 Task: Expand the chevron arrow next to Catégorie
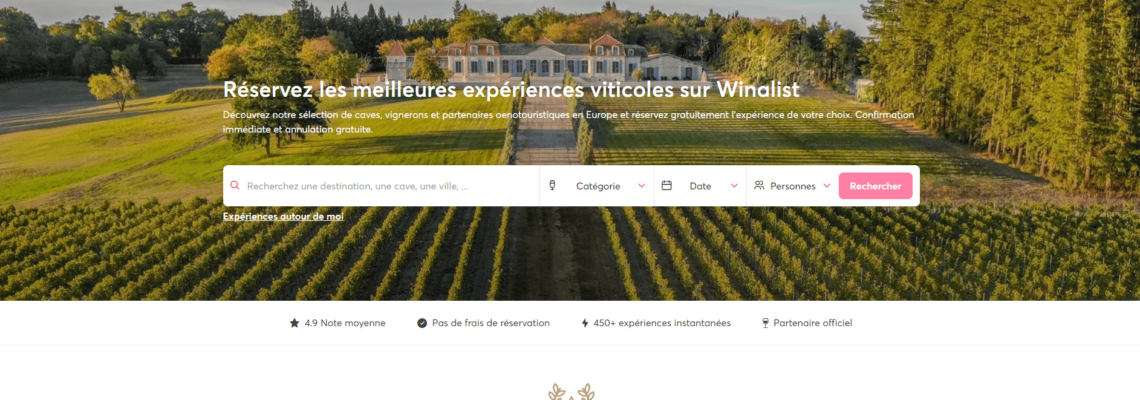642,185
